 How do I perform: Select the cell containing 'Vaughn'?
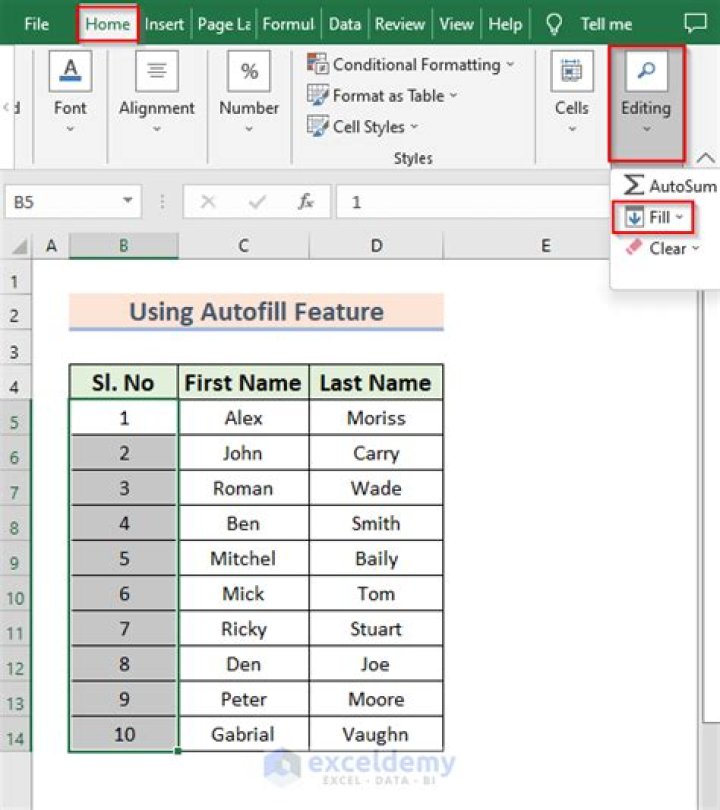(x=376, y=734)
